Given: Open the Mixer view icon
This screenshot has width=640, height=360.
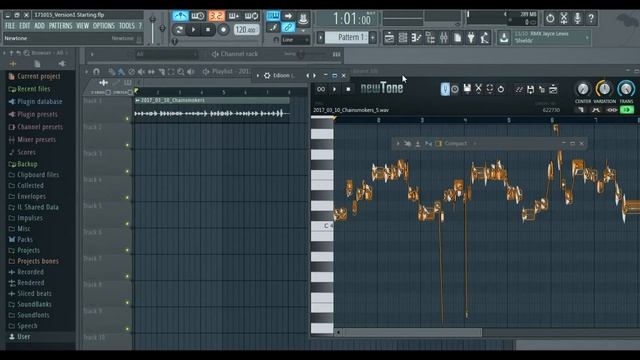Looking at the screenshot, I should click(444, 38).
